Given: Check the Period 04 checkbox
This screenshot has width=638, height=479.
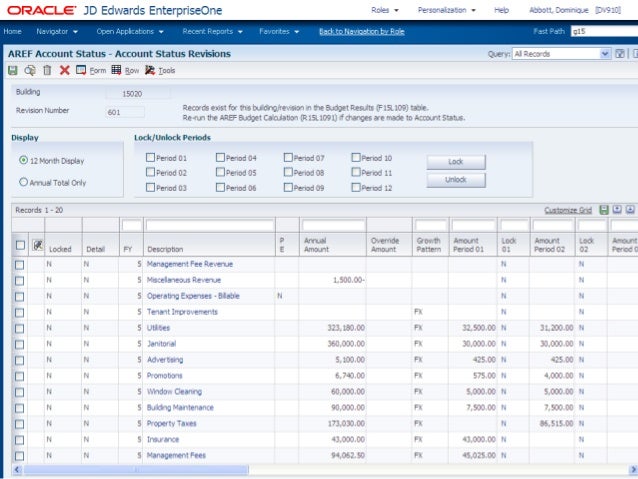Looking at the screenshot, I should click(220, 157).
